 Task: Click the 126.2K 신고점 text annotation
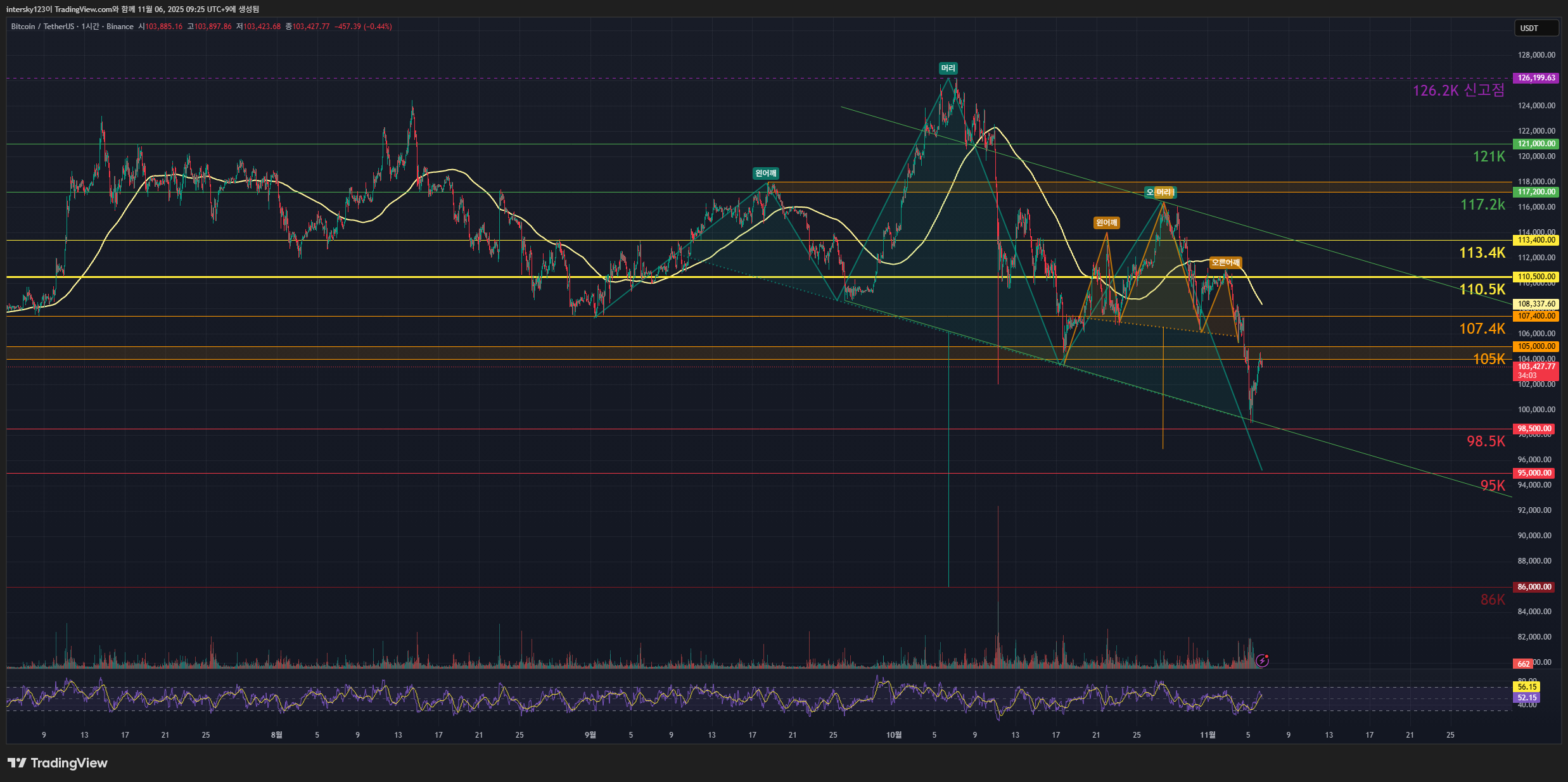1458,91
